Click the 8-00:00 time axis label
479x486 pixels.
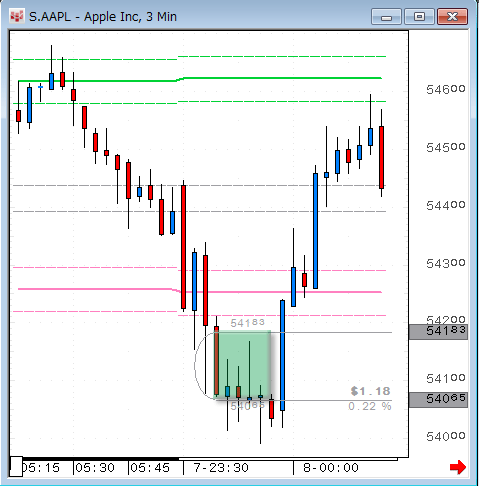[331, 468]
